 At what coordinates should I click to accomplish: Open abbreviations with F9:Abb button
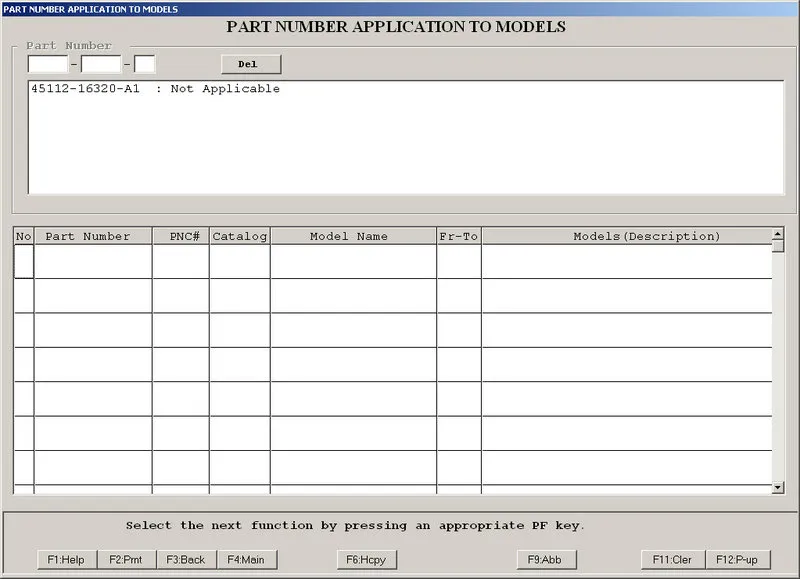point(545,560)
